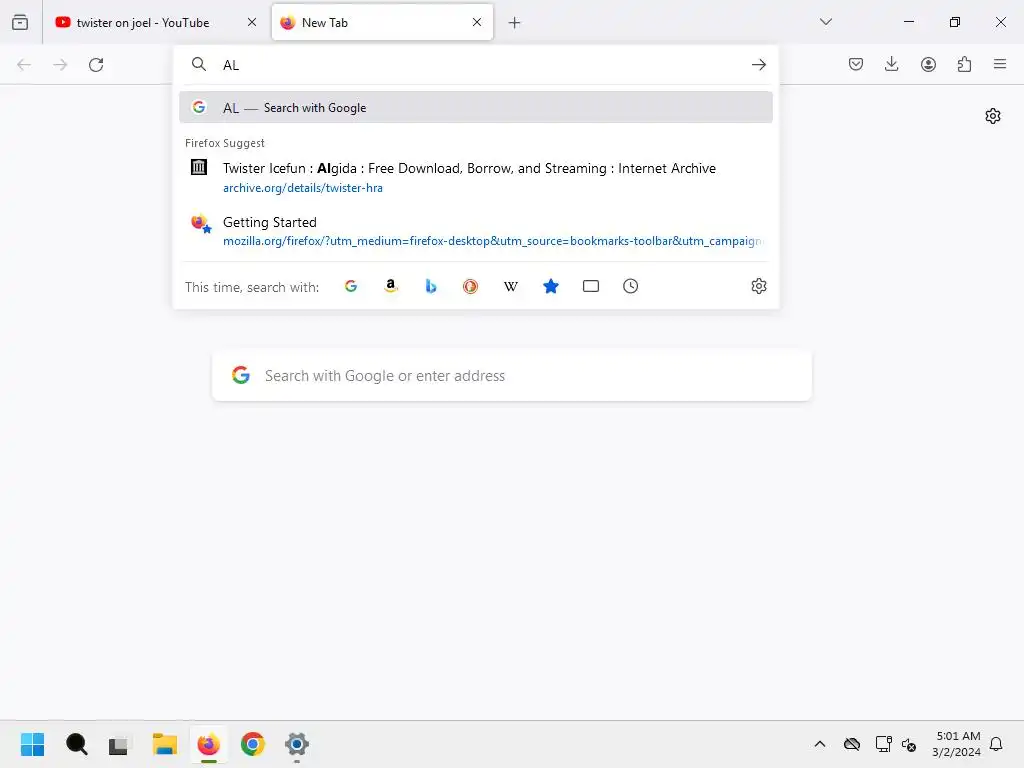1024x768 pixels.
Task: Open Firefox View button
Action: click(x=20, y=22)
